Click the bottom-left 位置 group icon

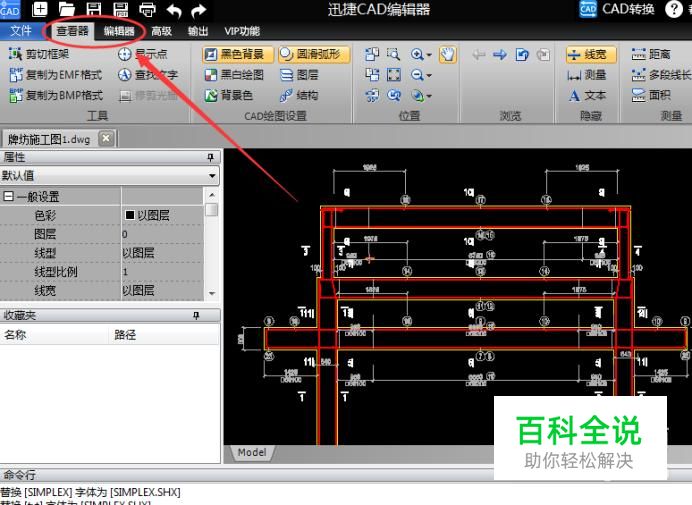tap(372, 95)
